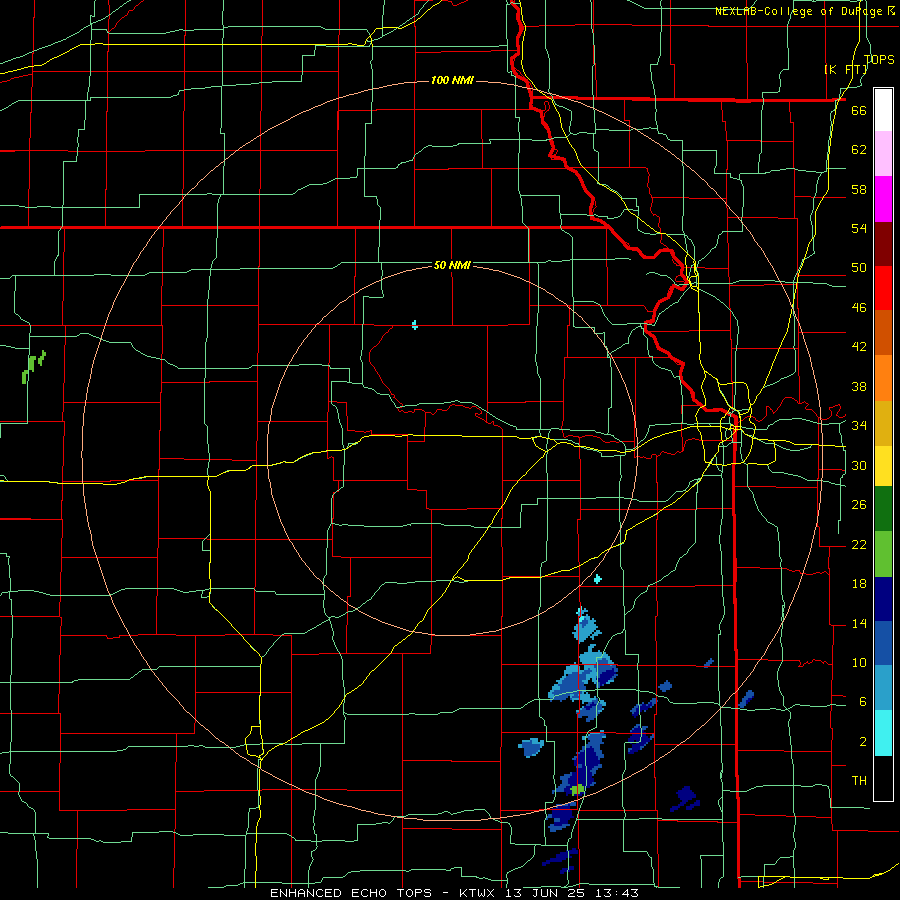The image size is (900, 900).
Task: Click the "42" legend value
Action: pos(859,347)
